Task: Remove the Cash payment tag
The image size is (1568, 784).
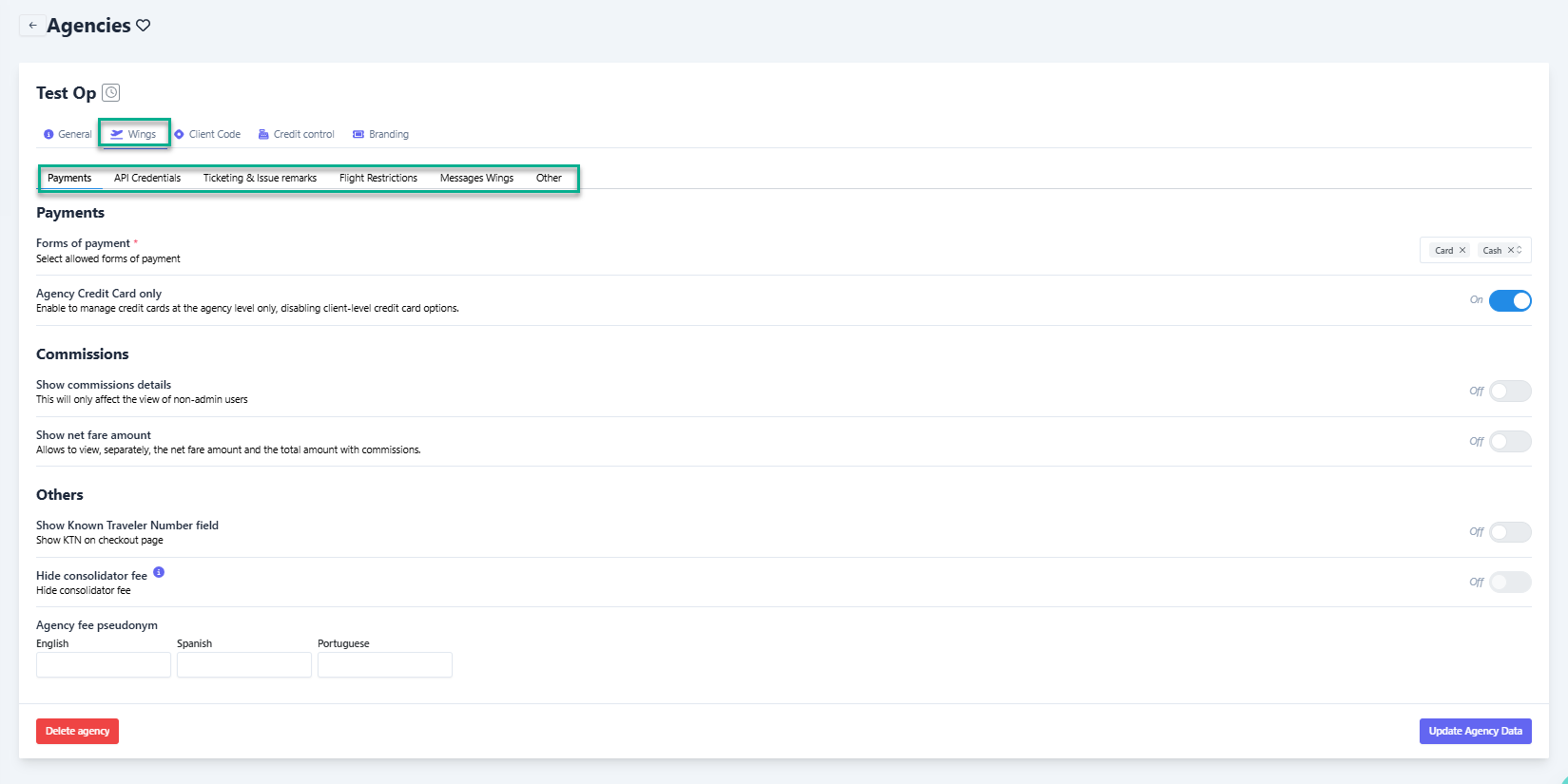Action: pyautogui.click(x=1510, y=251)
